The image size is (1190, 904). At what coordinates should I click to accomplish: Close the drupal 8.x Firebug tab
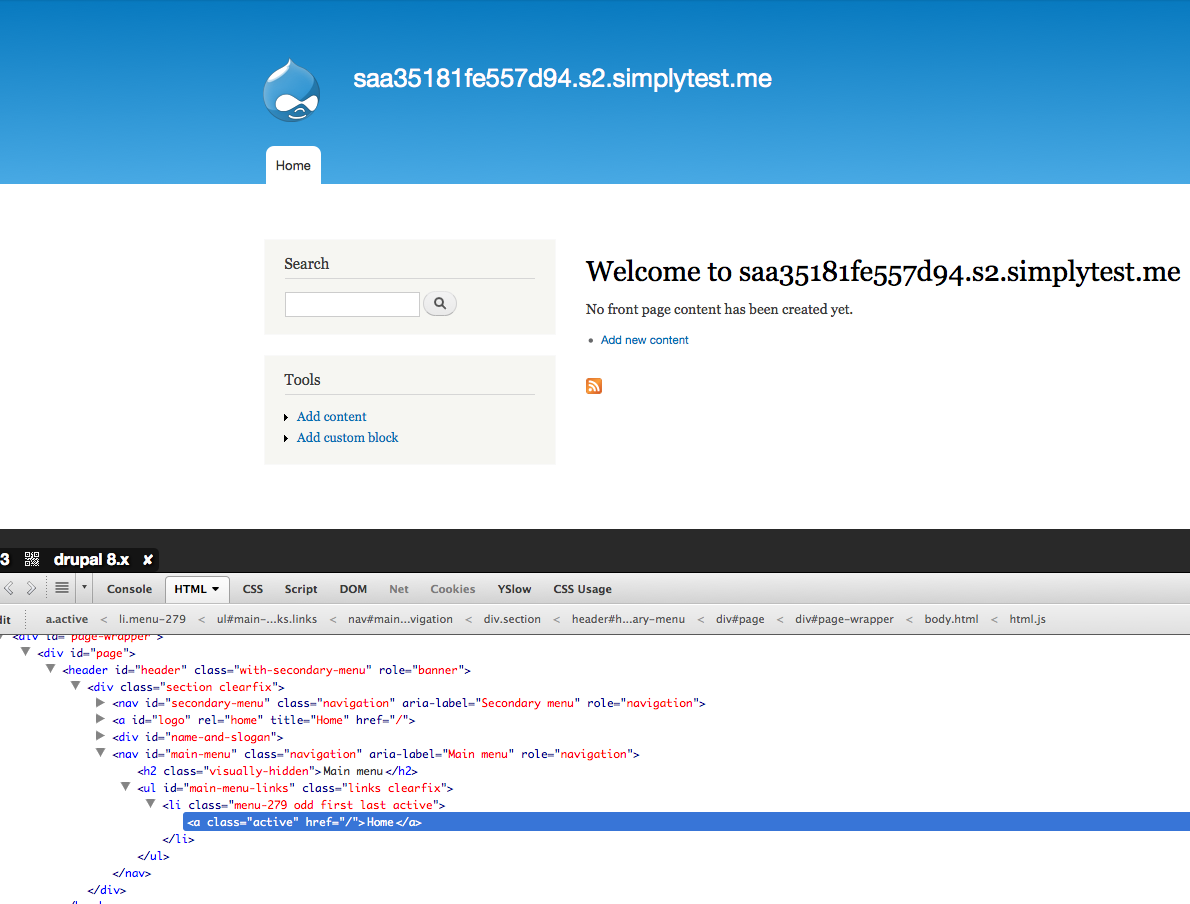tap(147, 560)
